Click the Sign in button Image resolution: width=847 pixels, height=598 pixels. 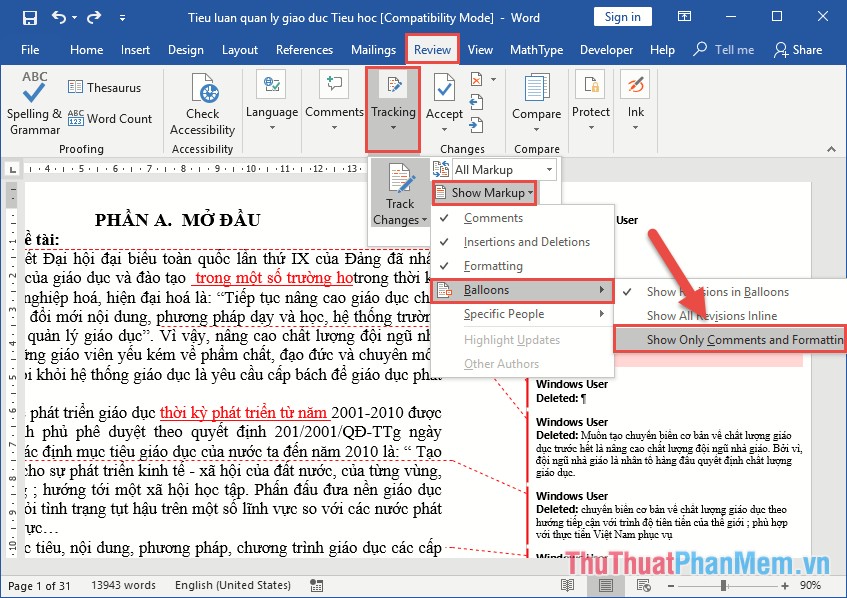point(620,16)
